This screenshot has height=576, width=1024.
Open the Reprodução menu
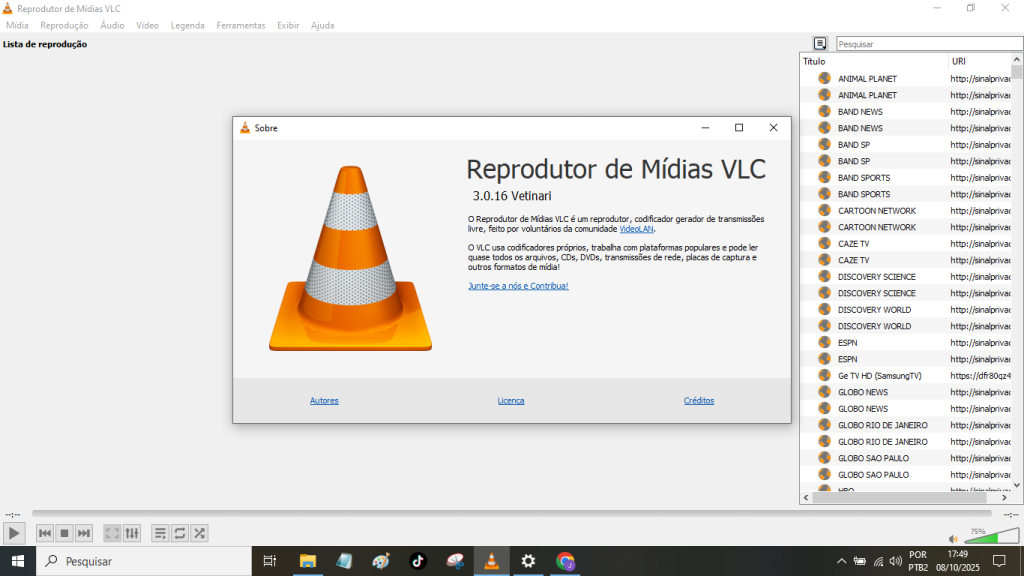(64, 25)
